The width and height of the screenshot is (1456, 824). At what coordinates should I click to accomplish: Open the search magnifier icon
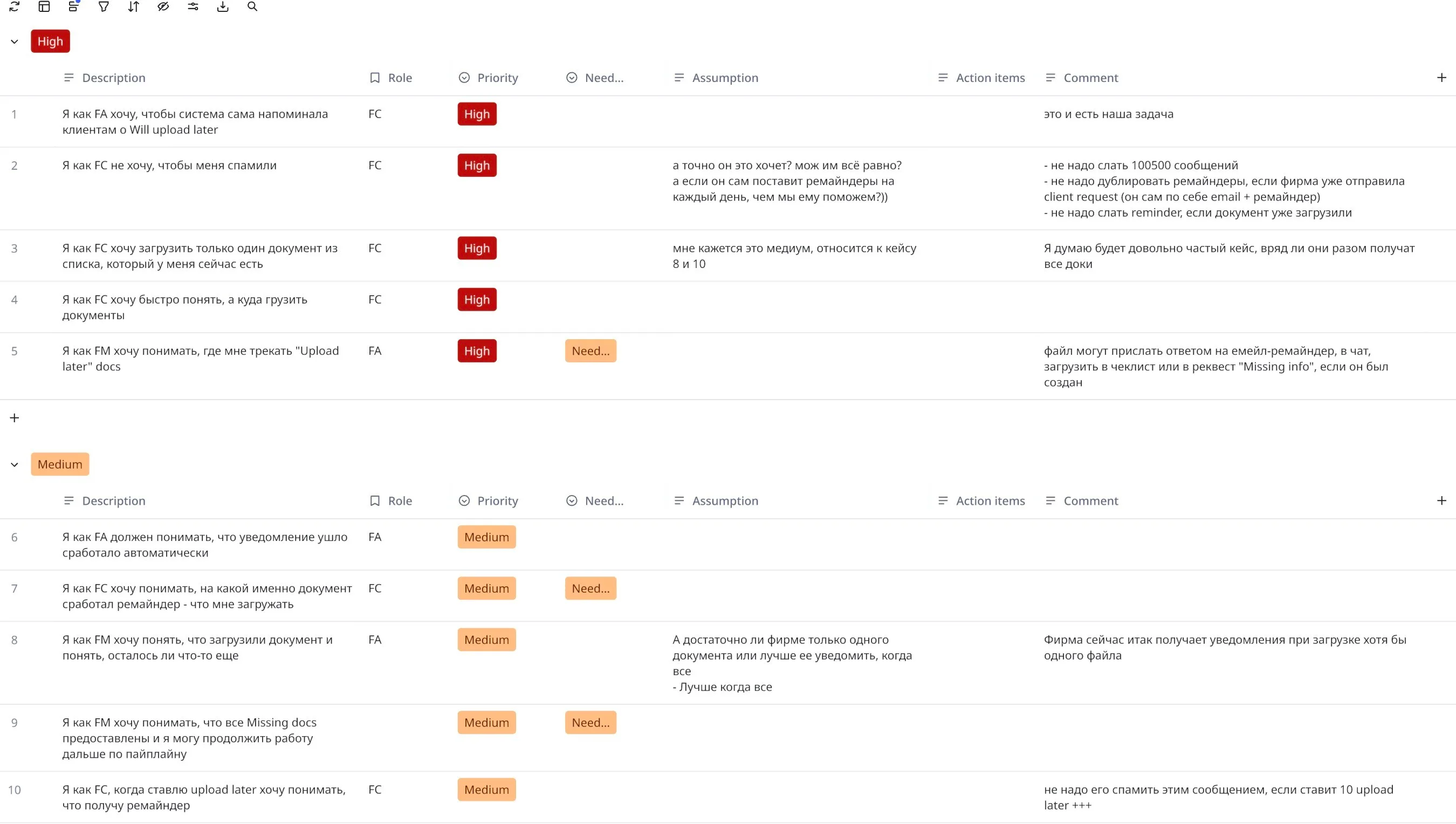[252, 6]
